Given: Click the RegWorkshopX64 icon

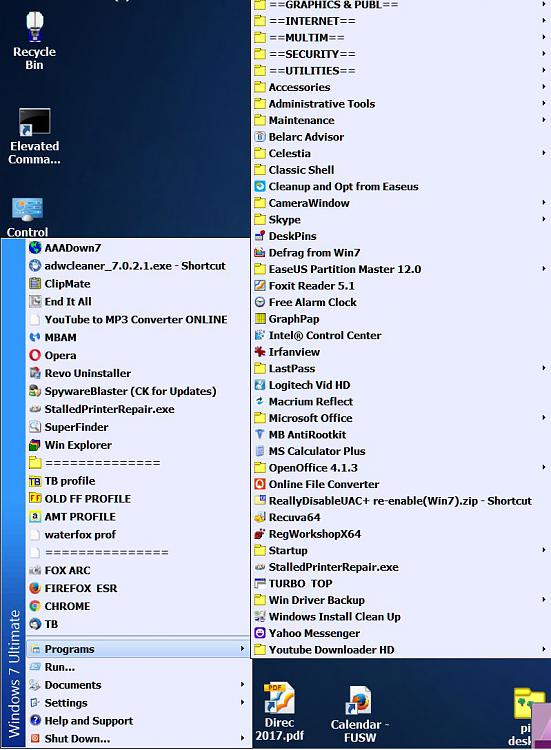Looking at the screenshot, I should pyautogui.click(x=260, y=534).
